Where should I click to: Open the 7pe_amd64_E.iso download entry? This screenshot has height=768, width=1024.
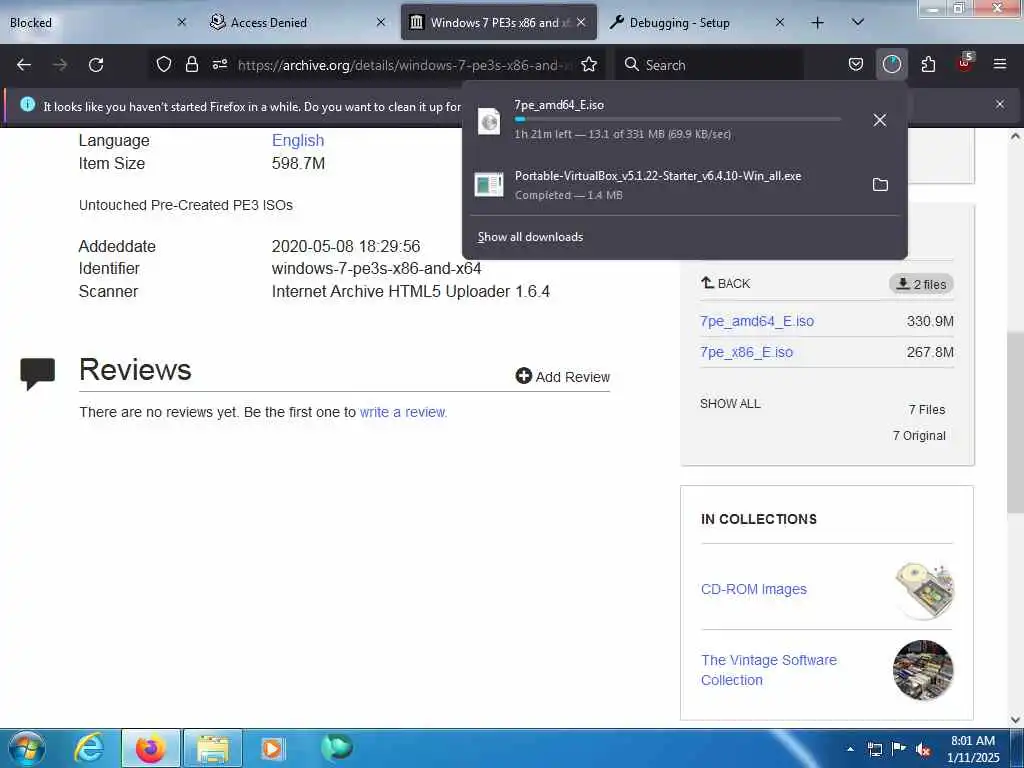click(665, 120)
